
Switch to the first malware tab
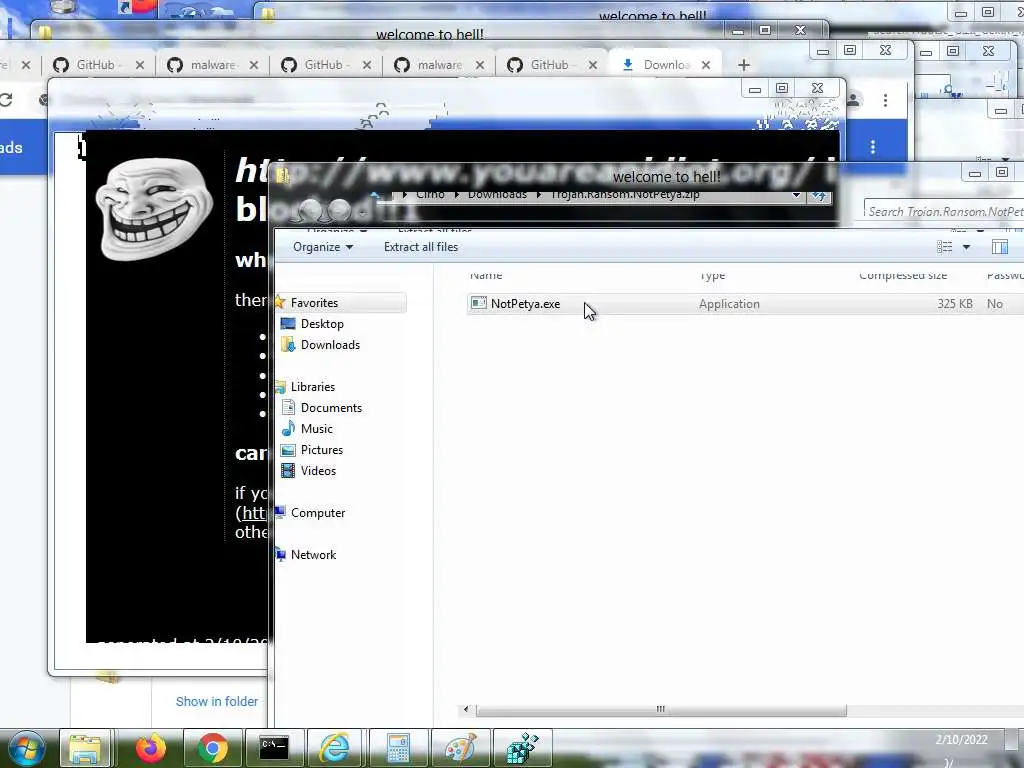coord(212,65)
